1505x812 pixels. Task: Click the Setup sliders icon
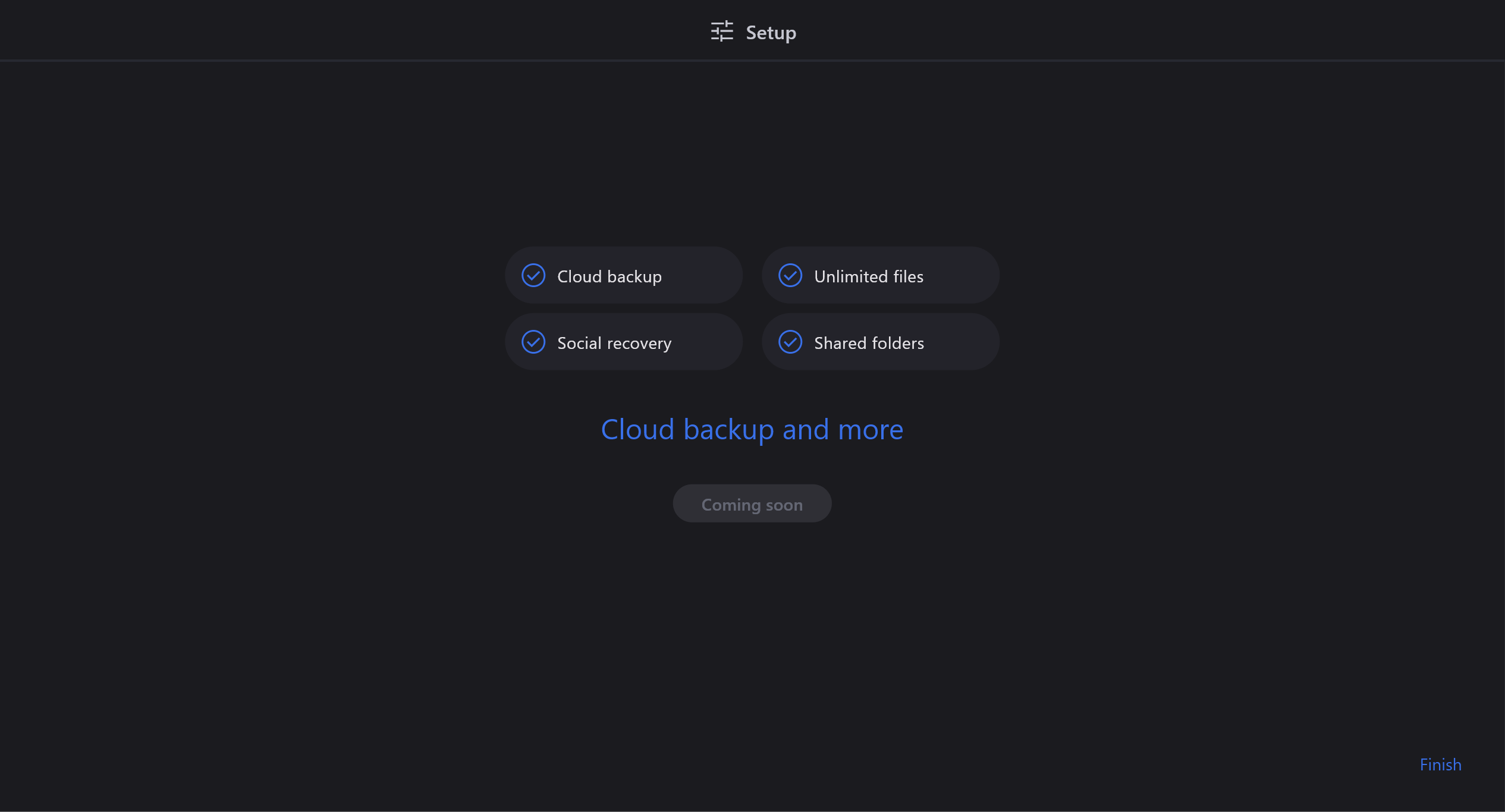722,32
